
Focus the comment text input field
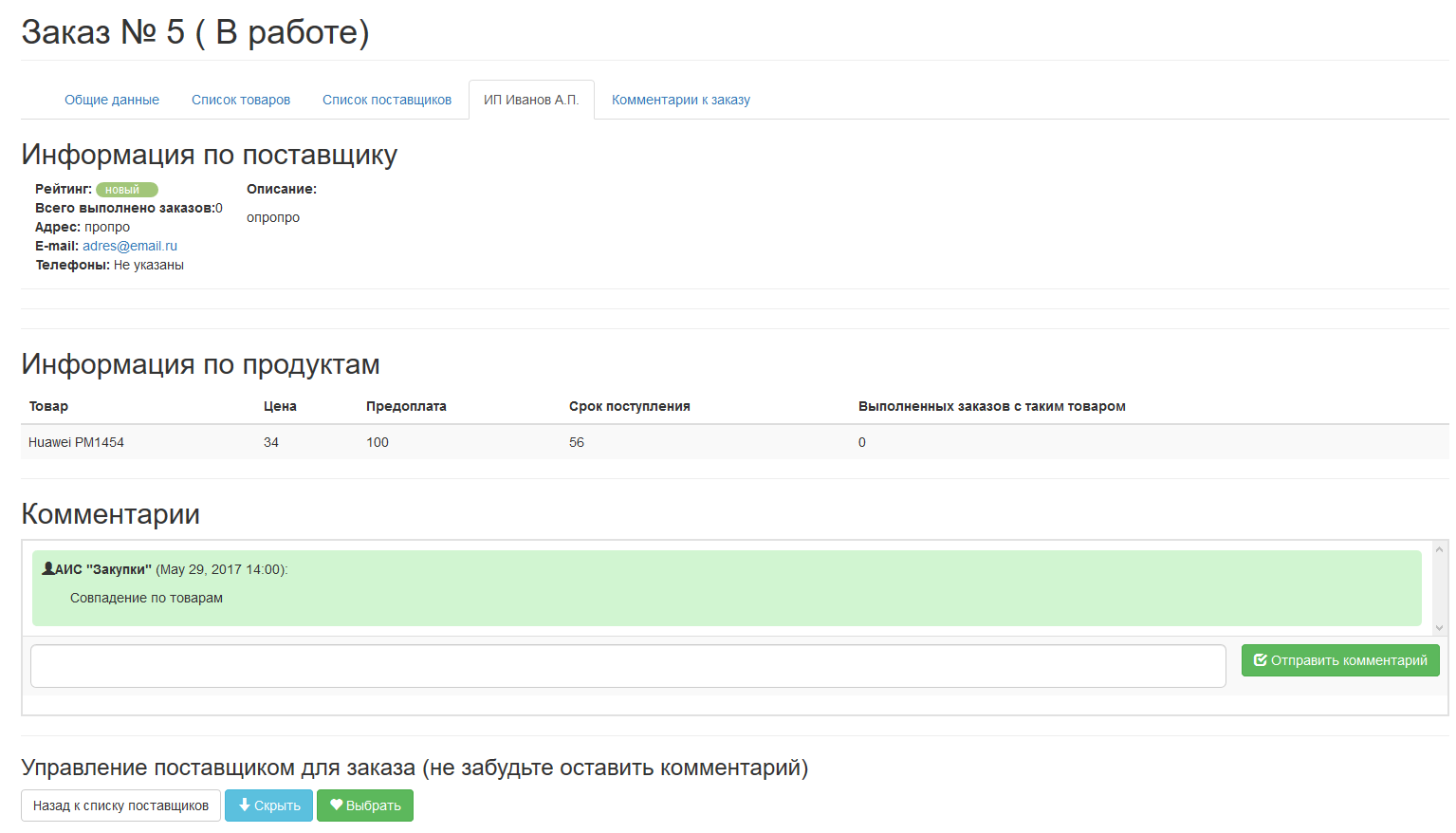[x=628, y=666]
